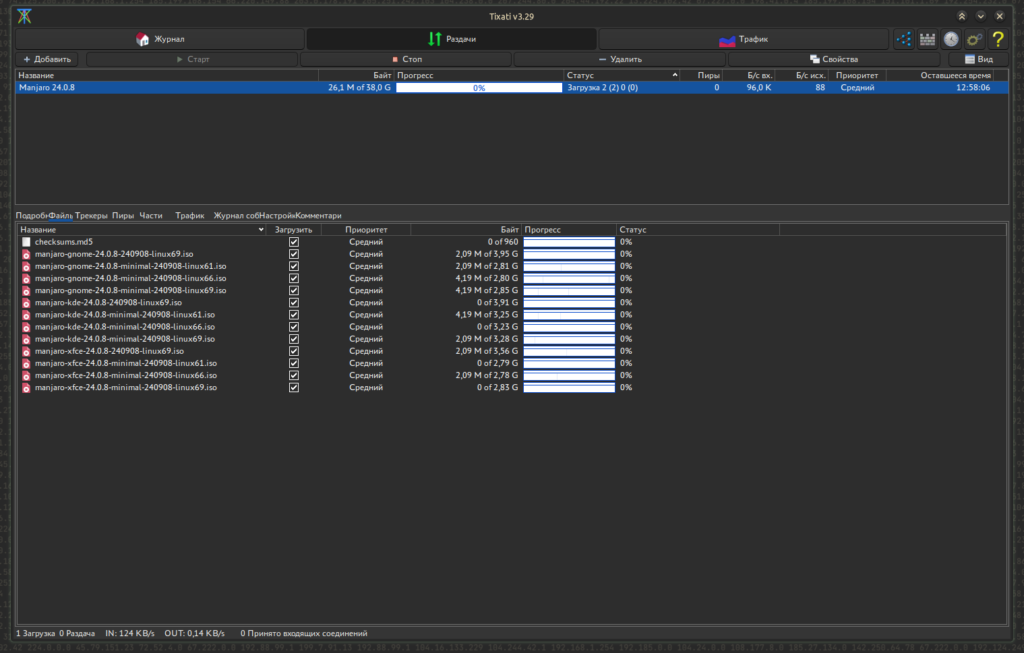Viewport: 1024px width, 653px height.
Task: Click icon of manjaro-kde-24.0.8-240908-linux69.iso
Action: click(26, 303)
